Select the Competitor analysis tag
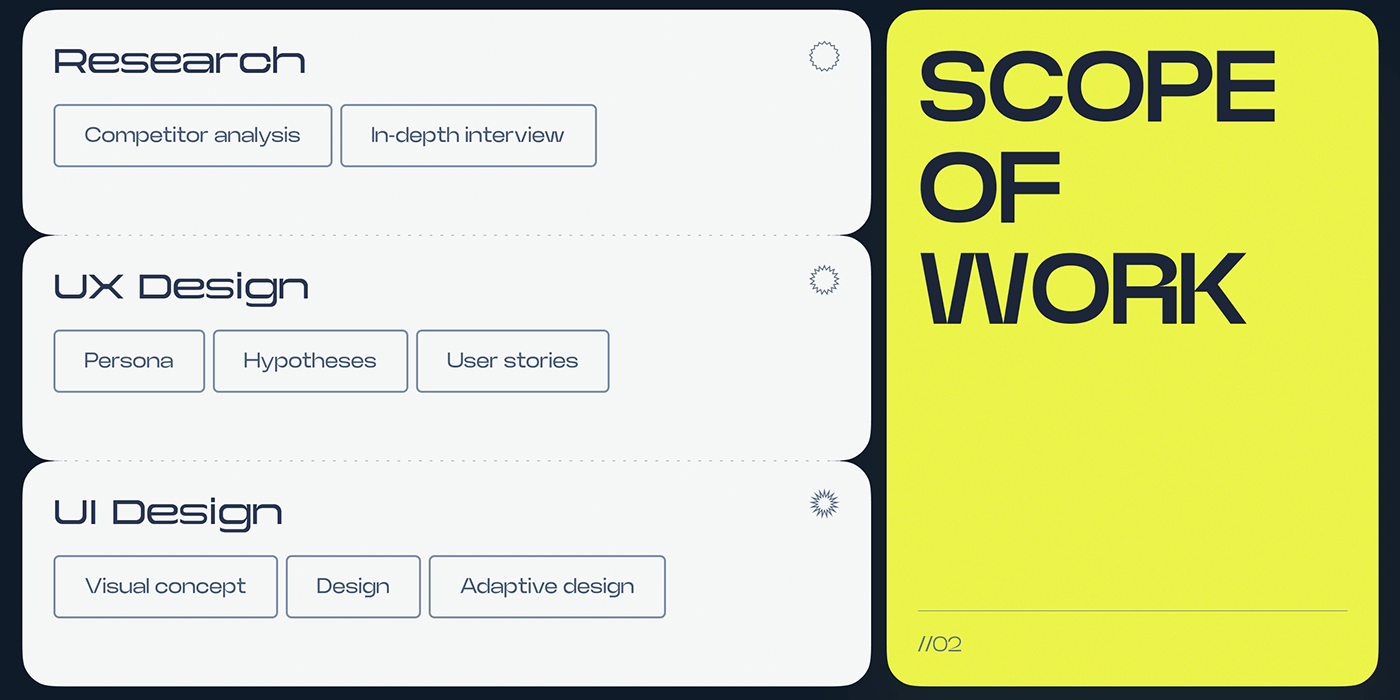Viewport: 1400px width, 700px height. point(192,135)
